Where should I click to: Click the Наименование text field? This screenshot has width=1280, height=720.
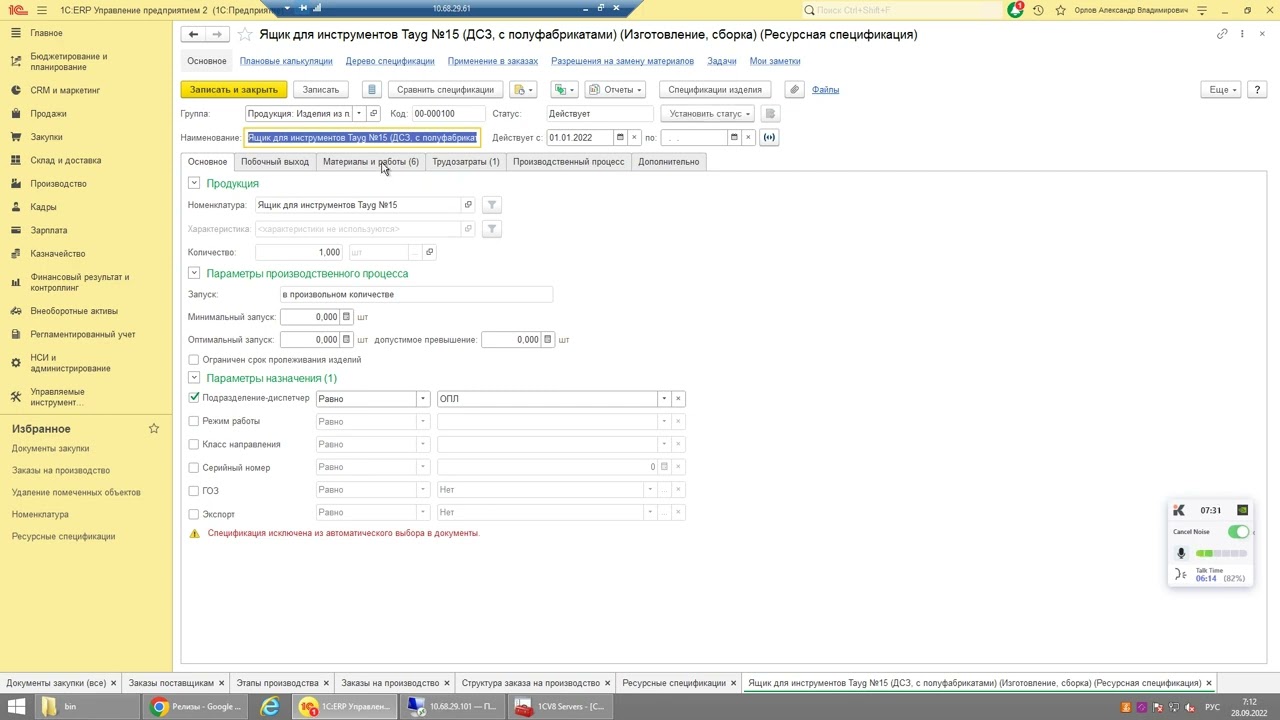pos(362,138)
